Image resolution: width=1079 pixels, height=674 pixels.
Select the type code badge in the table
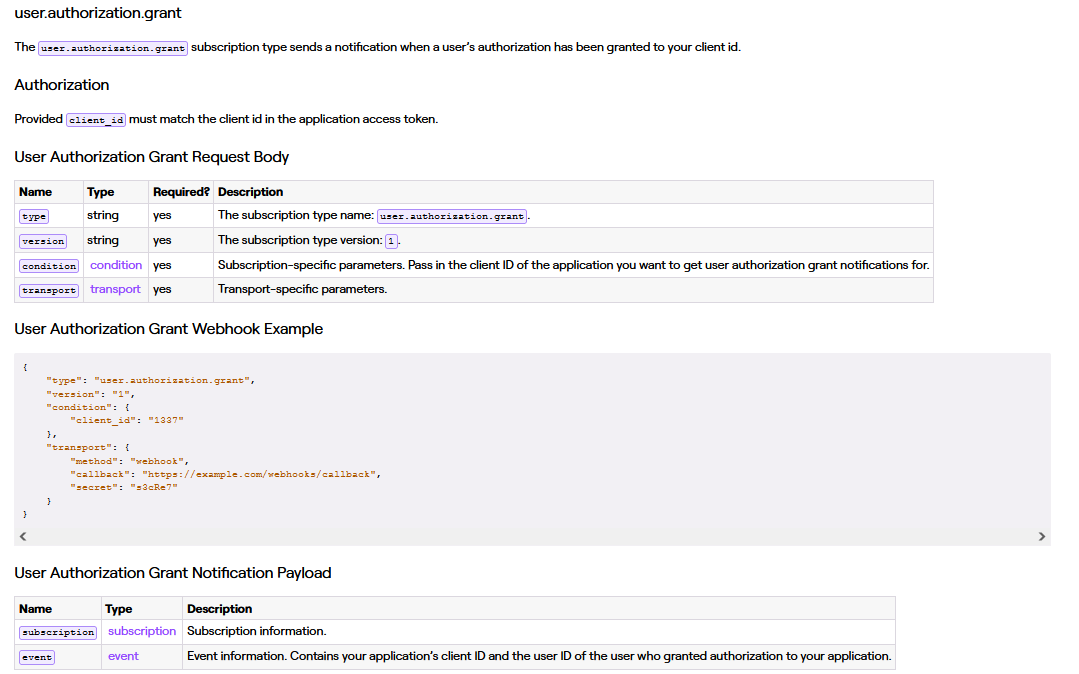coord(33,216)
